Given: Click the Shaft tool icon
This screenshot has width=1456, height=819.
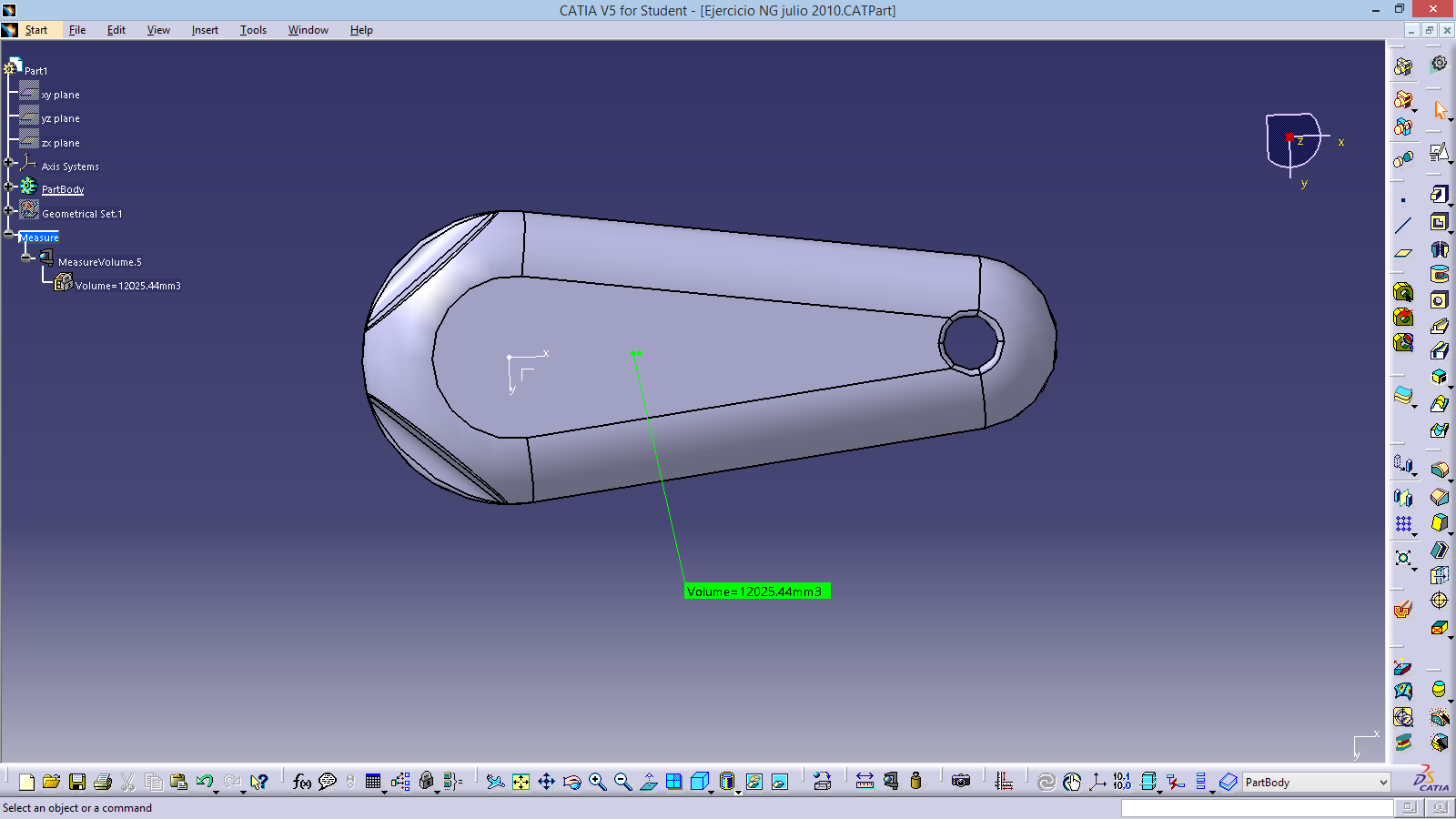Looking at the screenshot, I should click(1439, 248).
